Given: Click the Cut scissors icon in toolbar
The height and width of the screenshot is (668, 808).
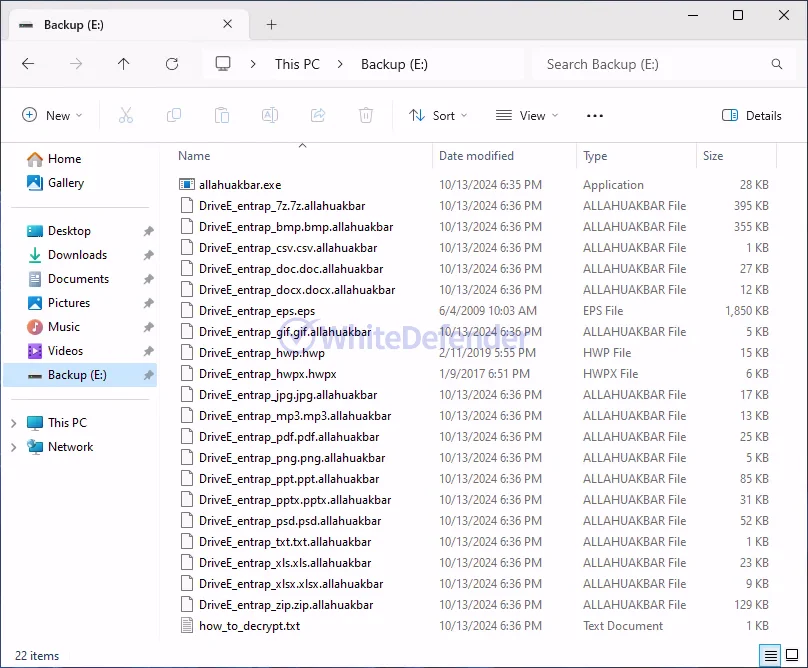Looking at the screenshot, I should (126, 115).
